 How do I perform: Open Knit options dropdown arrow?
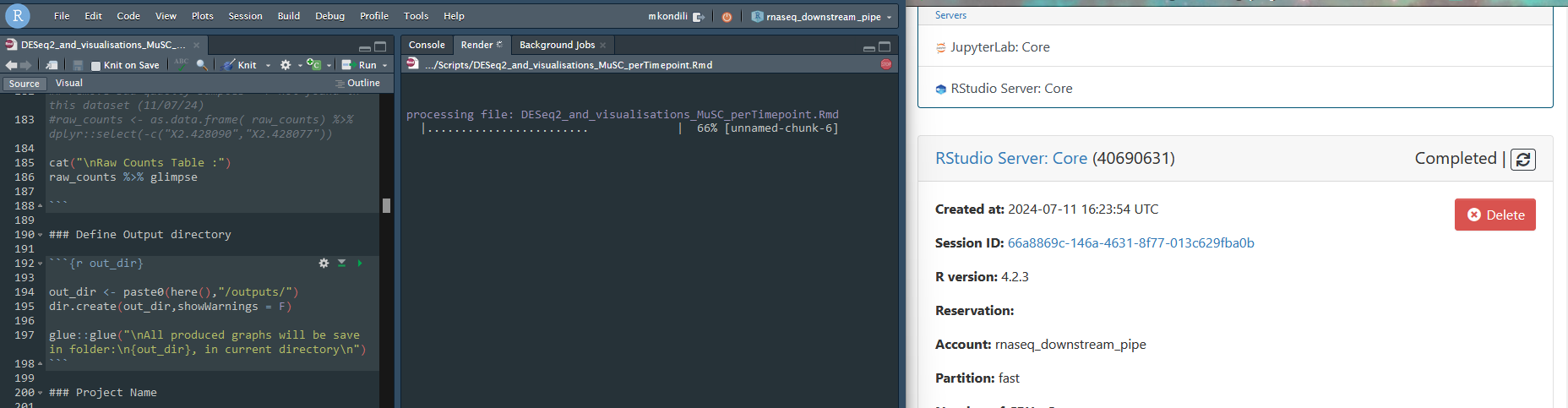click(269, 65)
